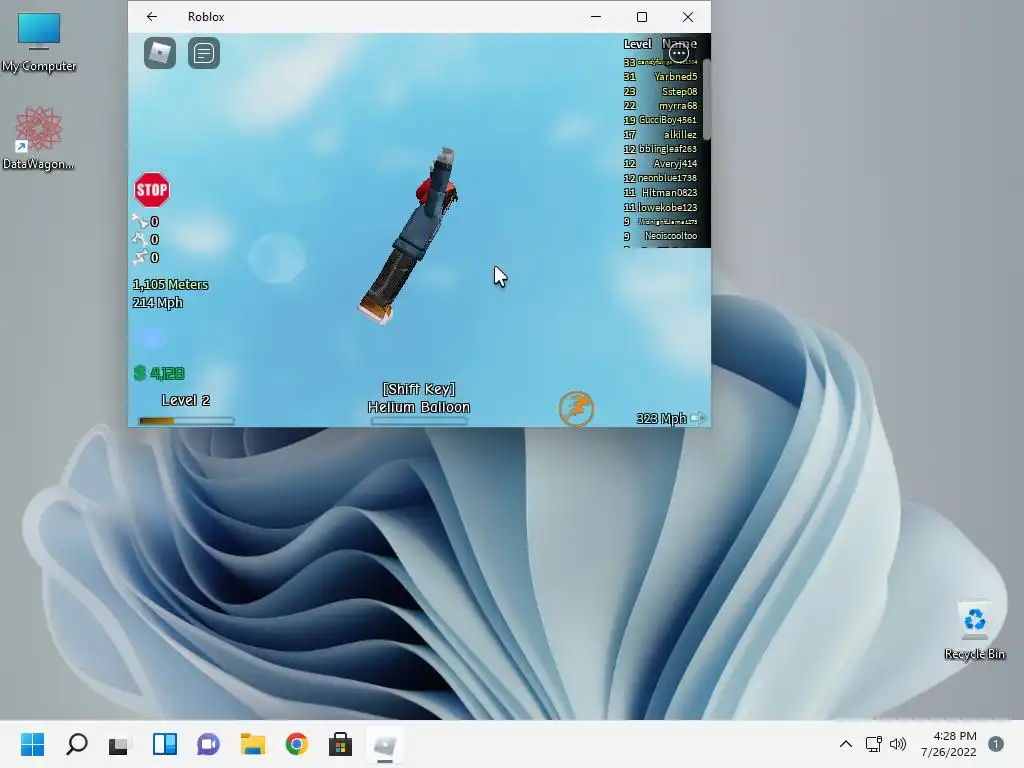Open the three-dots leaderboard options button
The height and width of the screenshot is (768, 1024).
pos(679,53)
